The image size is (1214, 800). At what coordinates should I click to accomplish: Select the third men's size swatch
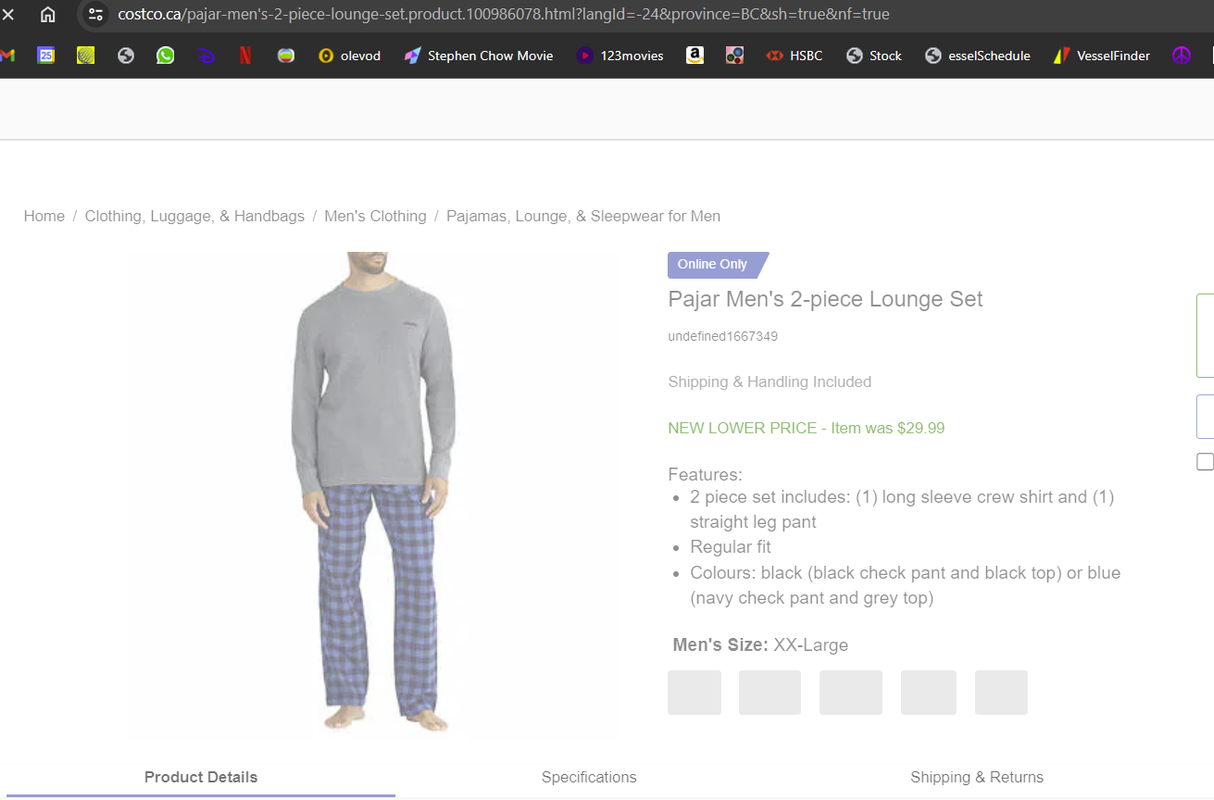(x=851, y=692)
